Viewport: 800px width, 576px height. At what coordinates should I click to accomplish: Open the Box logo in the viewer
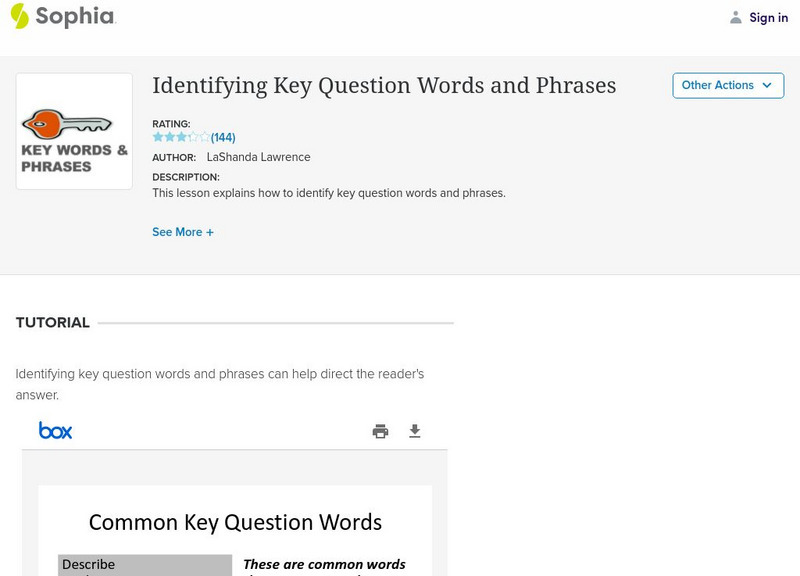pyautogui.click(x=56, y=431)
